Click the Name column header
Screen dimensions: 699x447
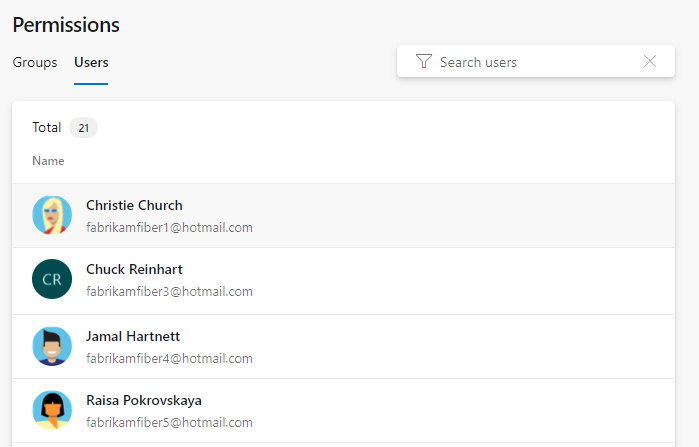[x=48, y=161]
